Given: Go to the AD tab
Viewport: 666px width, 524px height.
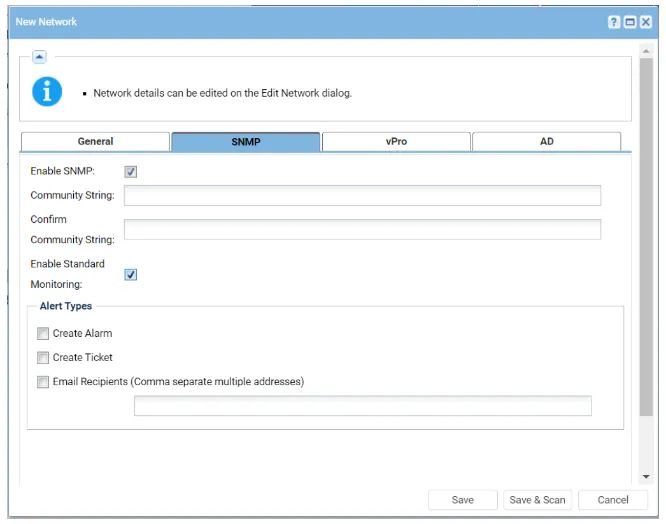Looking at the screenshot, I should pos(546,142).
